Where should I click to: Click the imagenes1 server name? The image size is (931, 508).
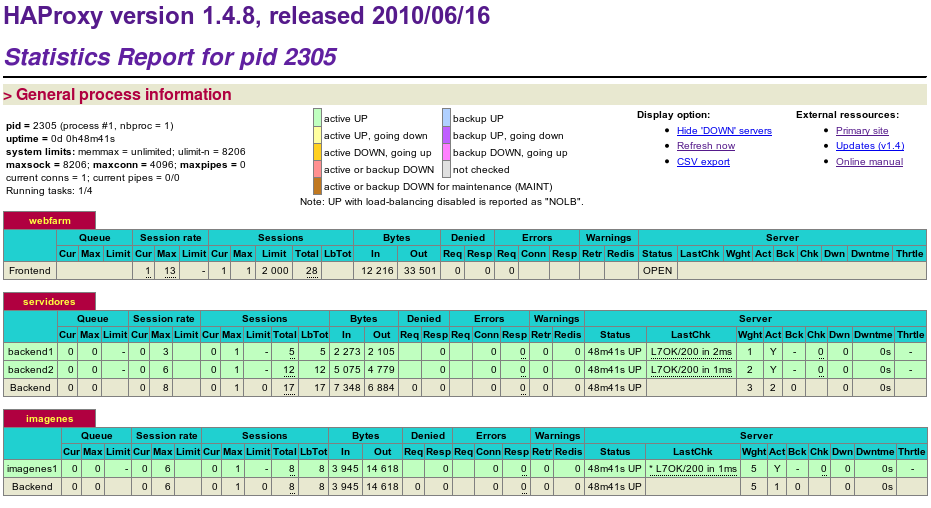click(x=32, y=469)
